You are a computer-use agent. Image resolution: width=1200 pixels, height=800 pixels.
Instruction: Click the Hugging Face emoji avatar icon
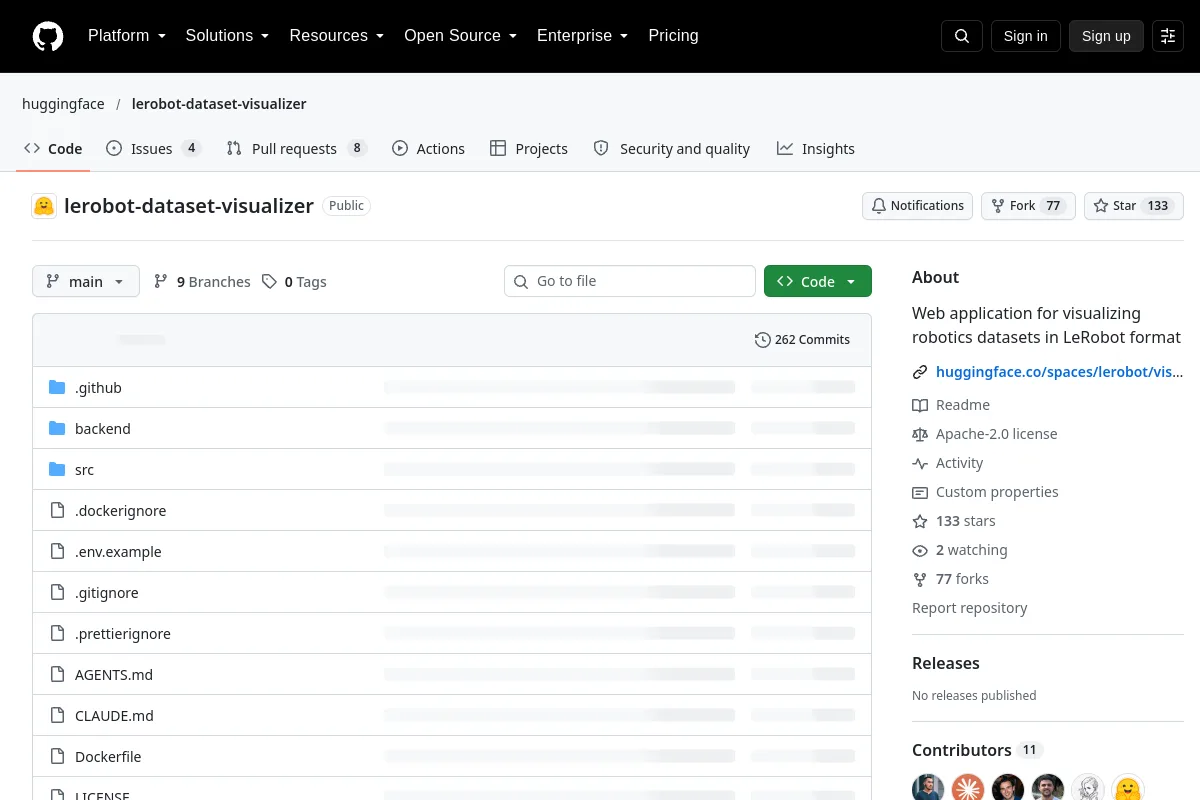(44, 206)
